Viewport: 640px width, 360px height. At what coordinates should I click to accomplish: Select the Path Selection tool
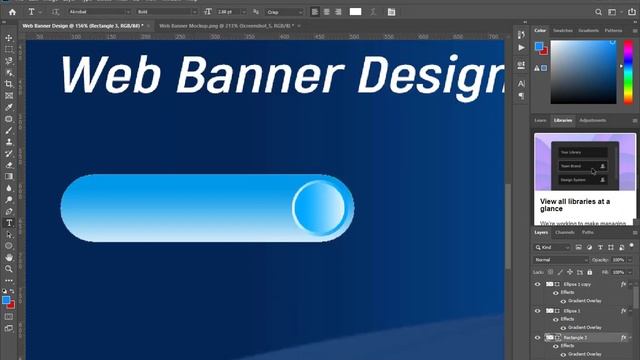click(x=9, y=235)
